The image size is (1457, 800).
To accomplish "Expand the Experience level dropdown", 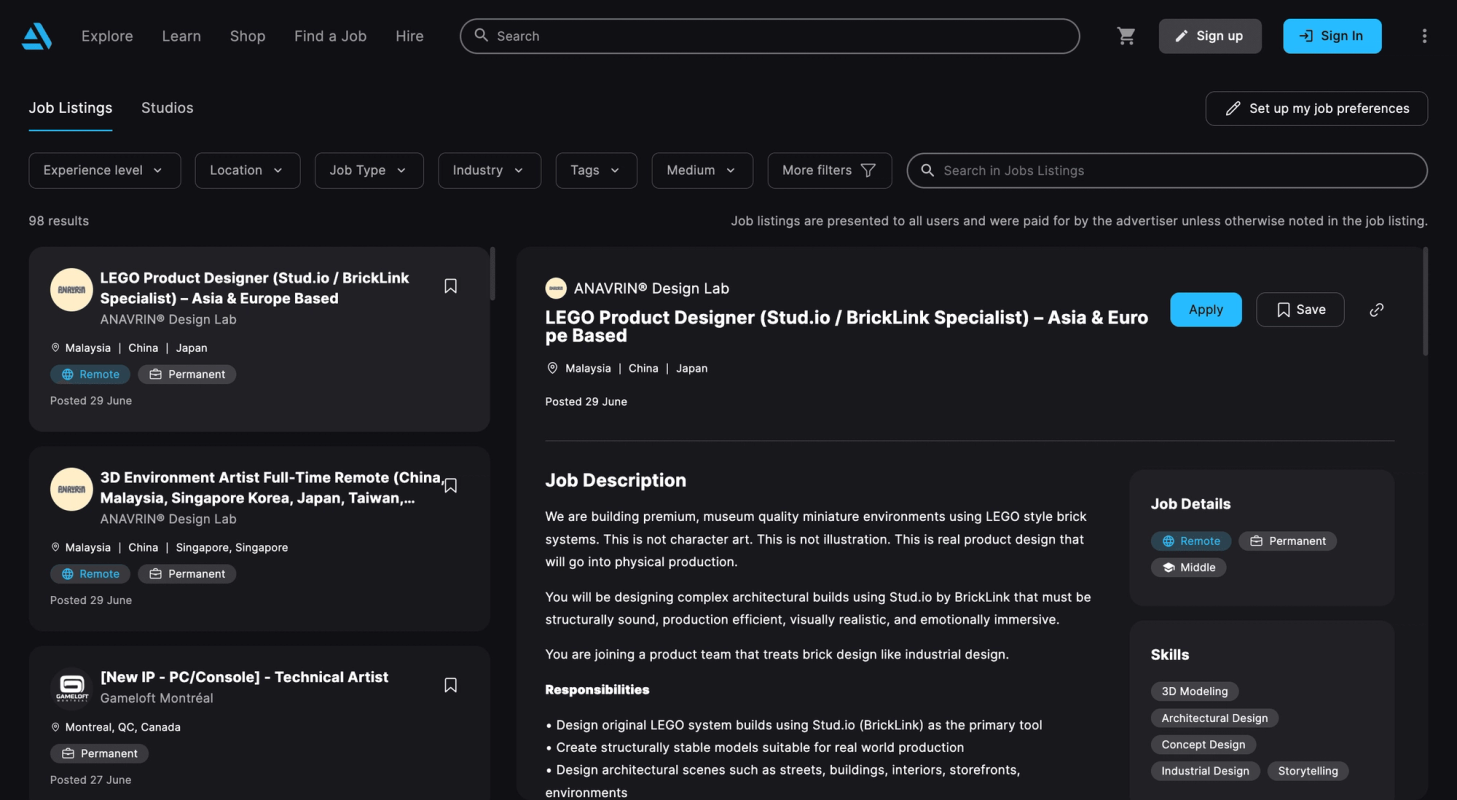I will pyautogui.click(x=104, y=170).
